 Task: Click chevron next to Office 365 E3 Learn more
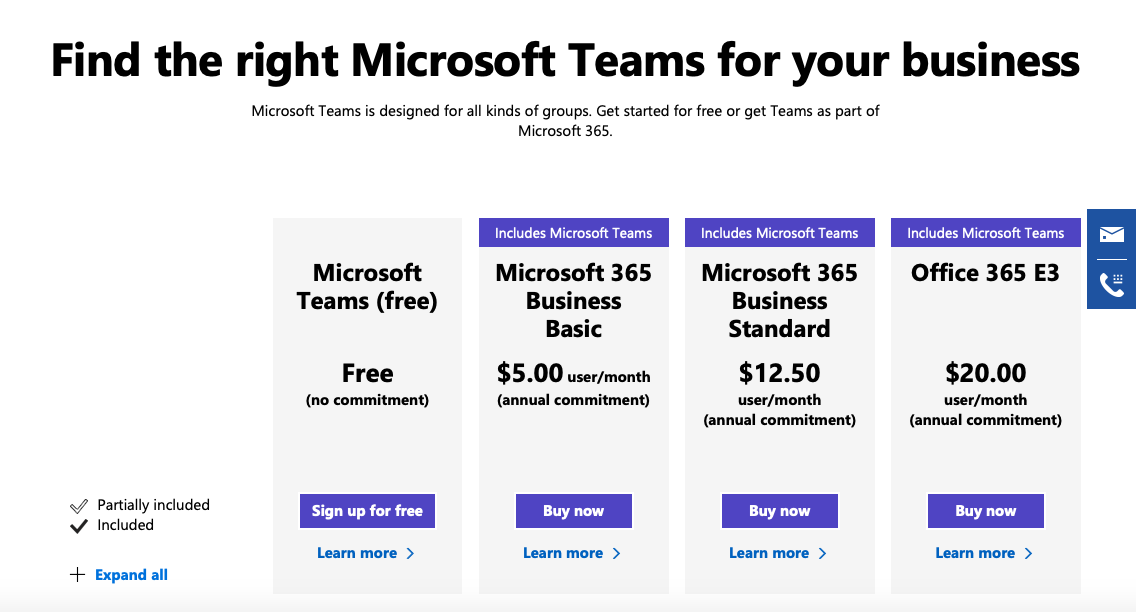pyautogui.click(x=1028, y=553)
